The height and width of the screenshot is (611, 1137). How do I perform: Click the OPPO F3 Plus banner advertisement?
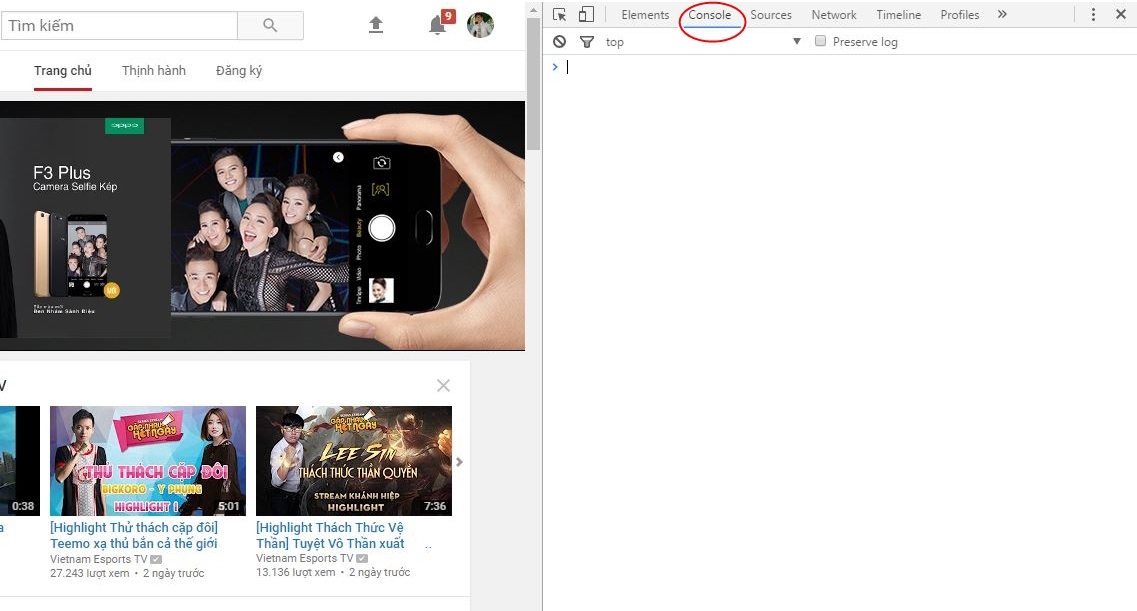point(262,226)
